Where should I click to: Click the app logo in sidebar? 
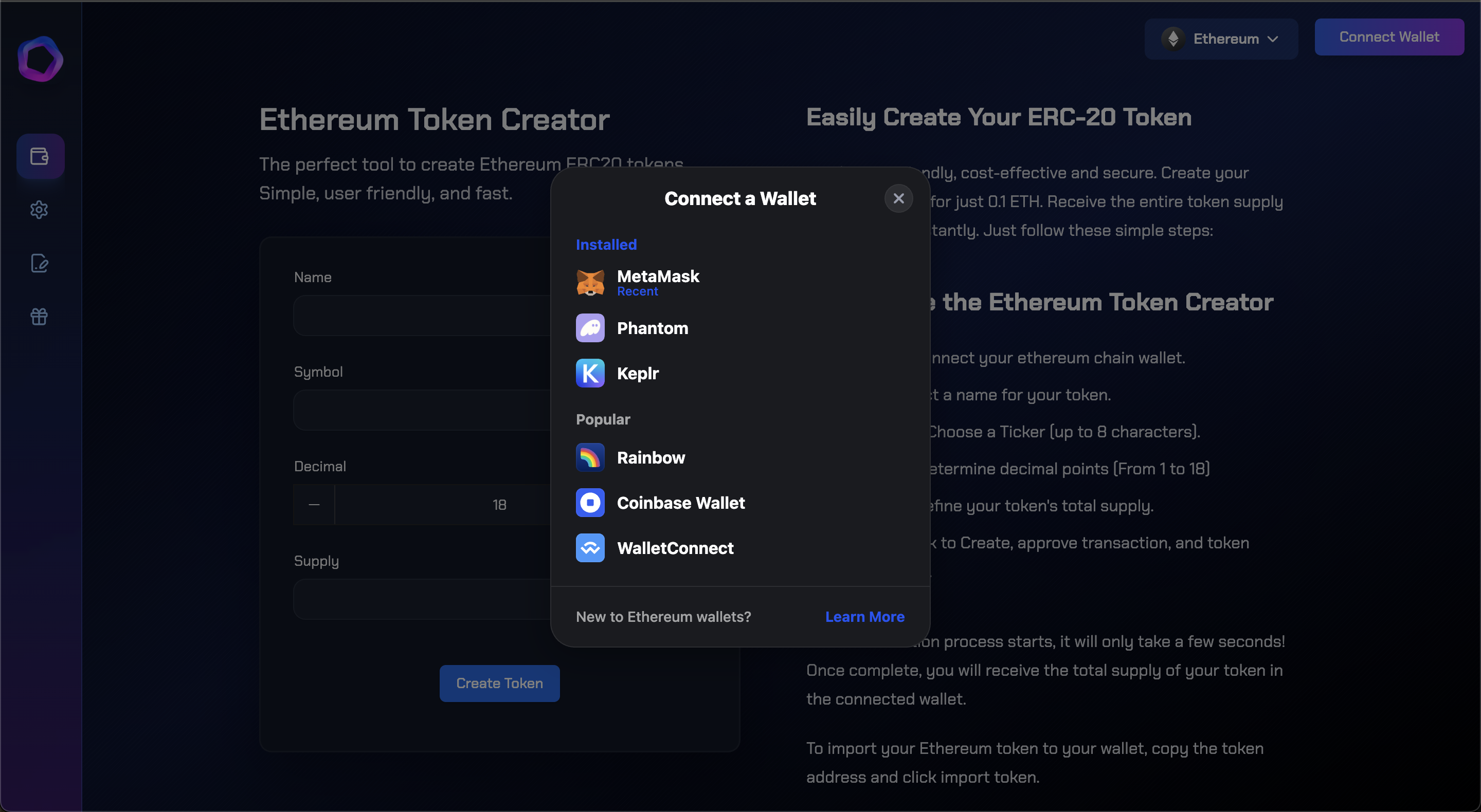pos(40,59)
